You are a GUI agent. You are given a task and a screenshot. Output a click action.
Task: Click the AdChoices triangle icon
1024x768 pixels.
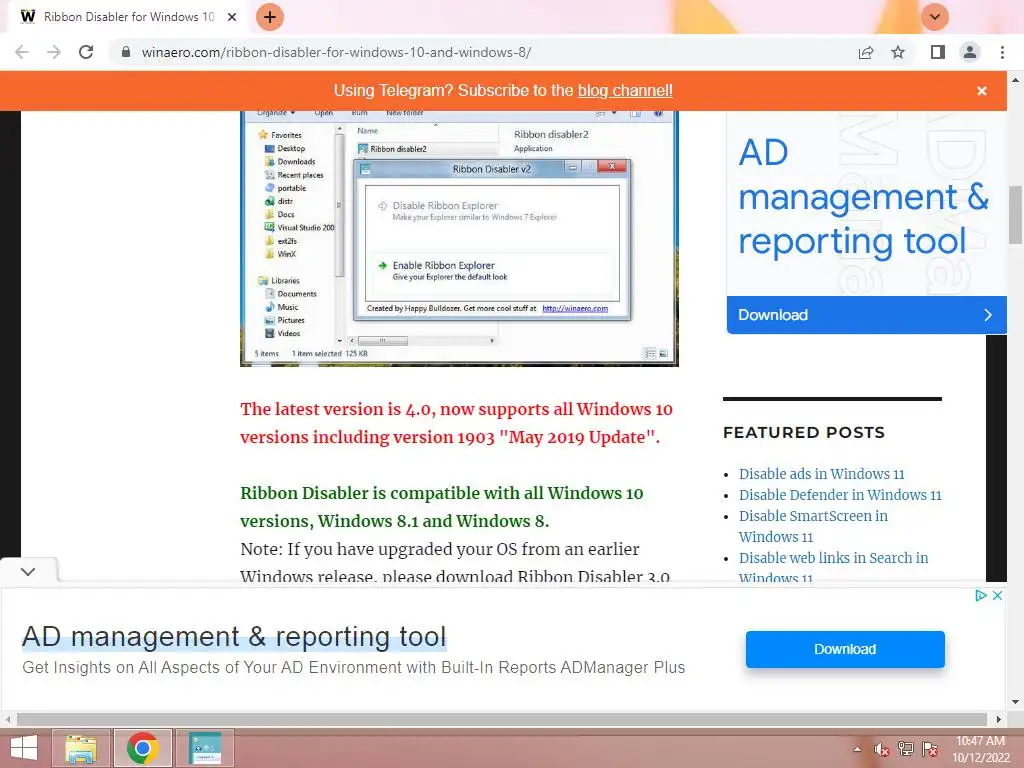point(980,596)
